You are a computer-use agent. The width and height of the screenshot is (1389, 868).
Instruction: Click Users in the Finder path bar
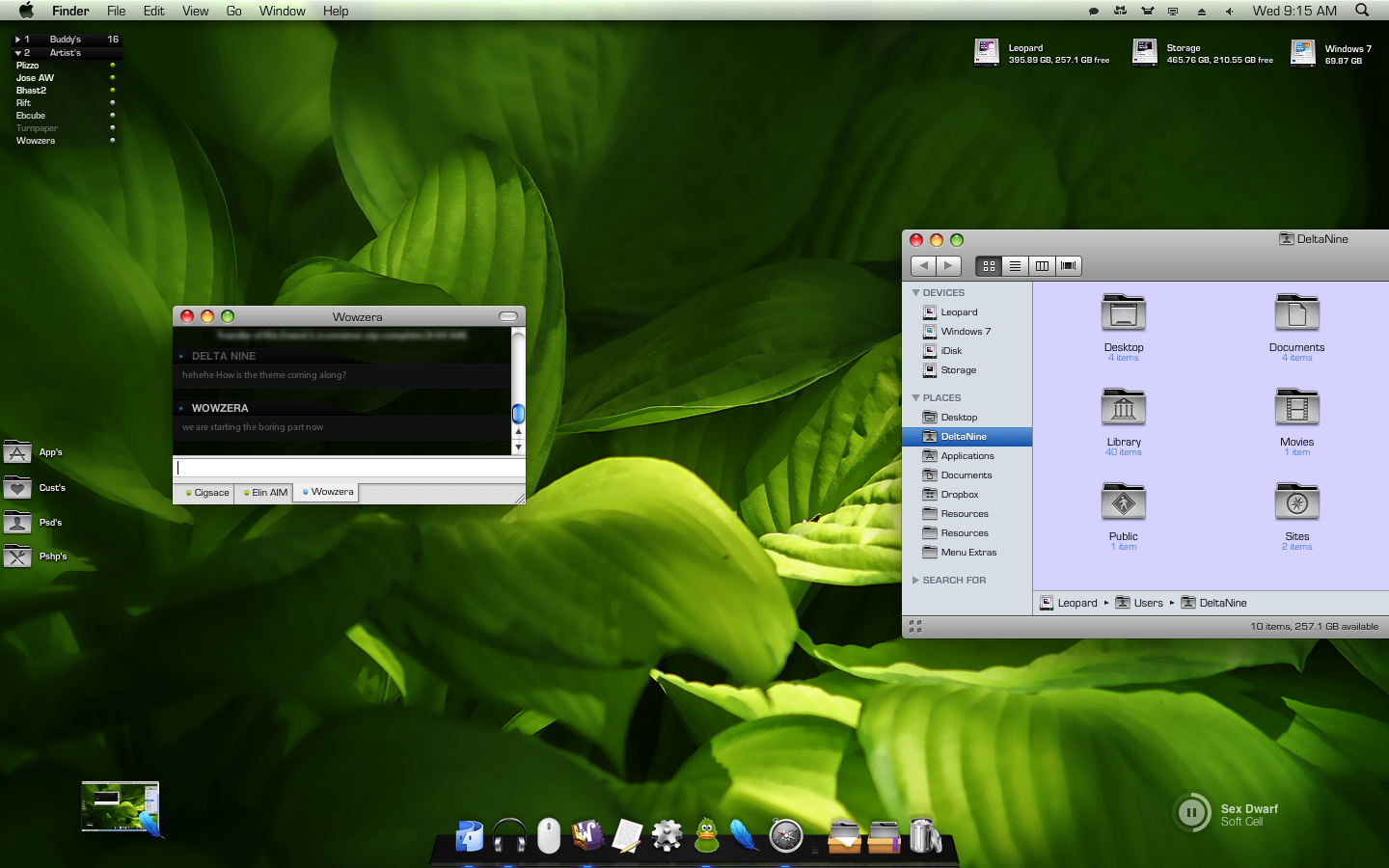(1139, 603)
